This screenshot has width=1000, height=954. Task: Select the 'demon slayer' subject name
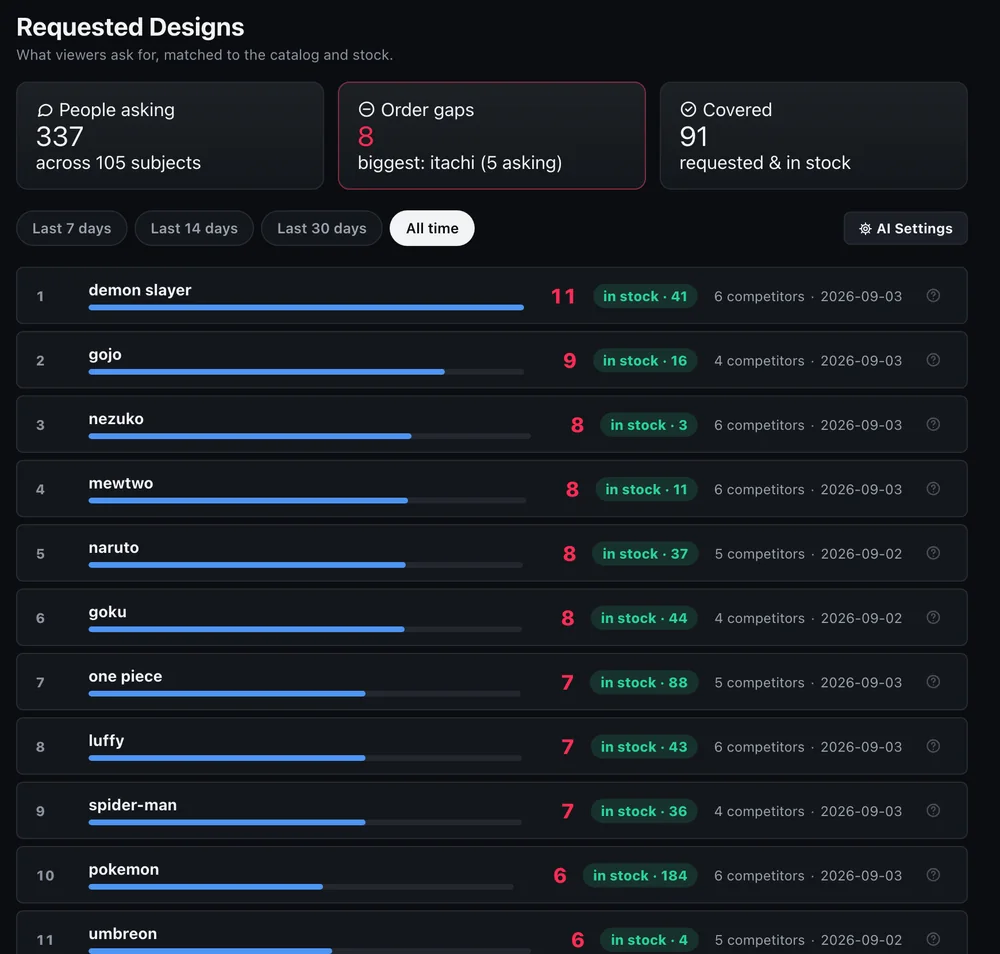pos(140,290)
